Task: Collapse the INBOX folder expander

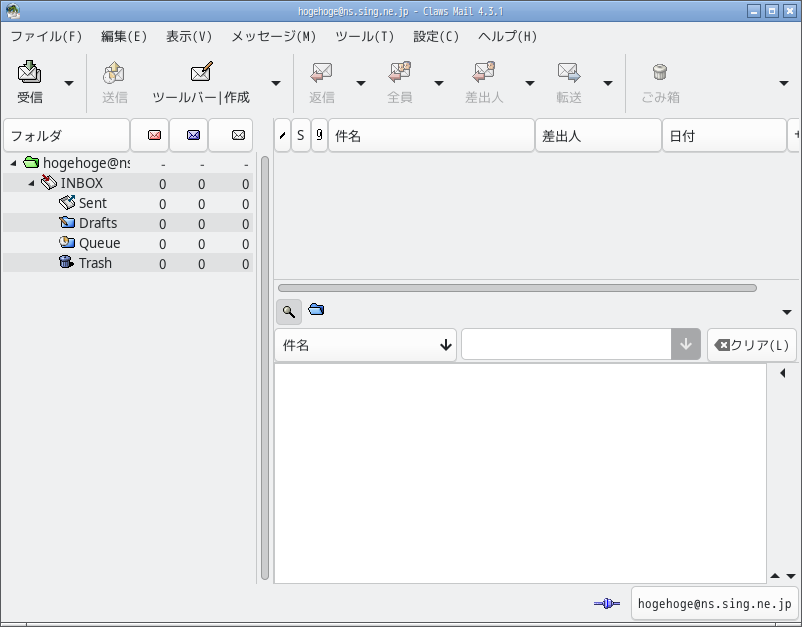Action: pyautogui.click(x=32, y=183)
